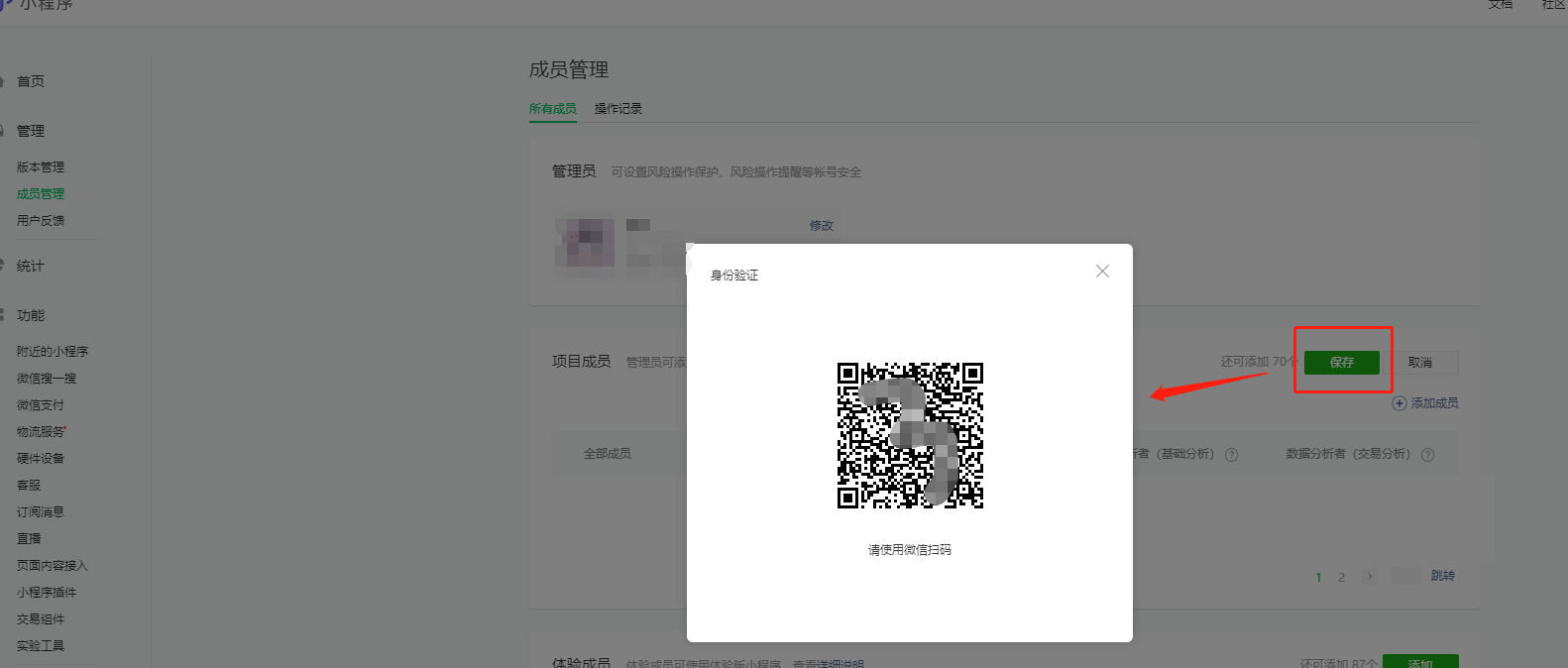Open 订阅消息 in the sidebar

41,511
